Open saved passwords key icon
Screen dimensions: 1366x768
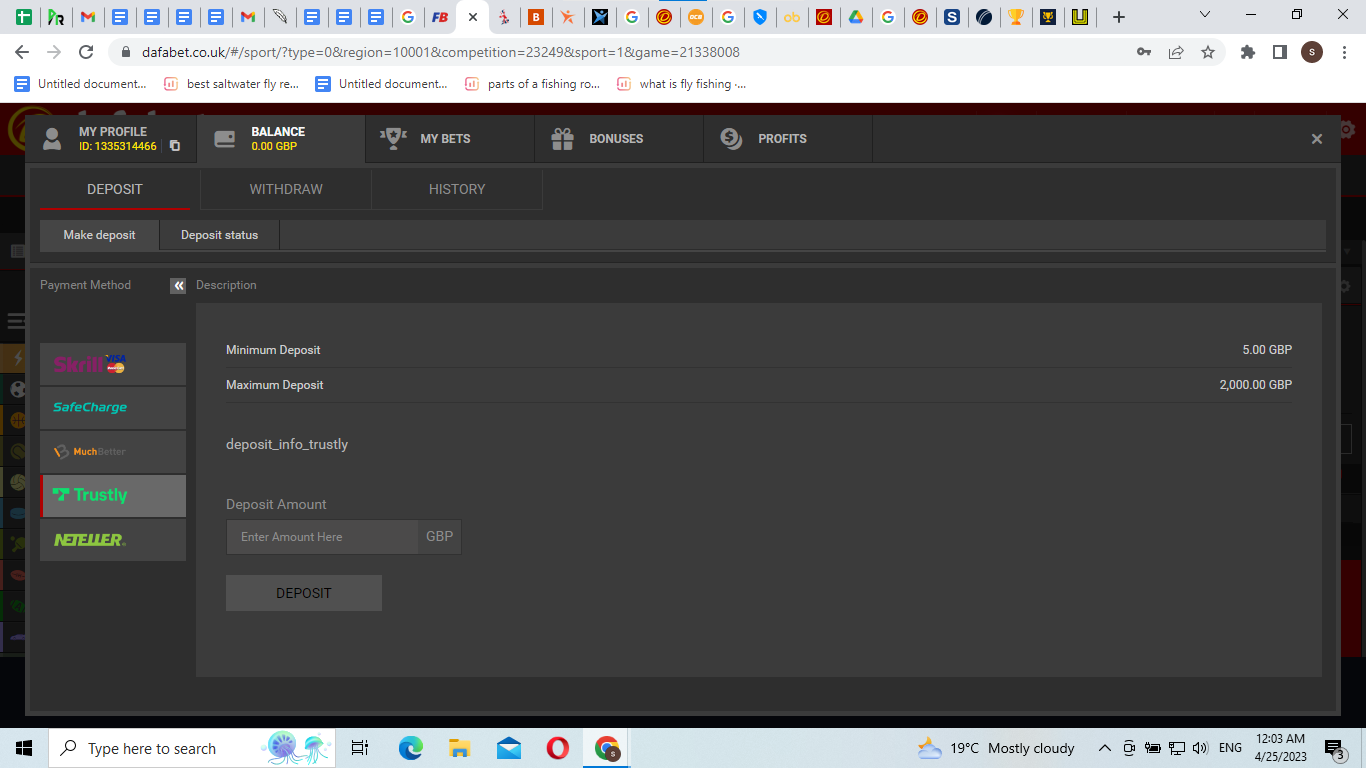(x=1144, y=52)
